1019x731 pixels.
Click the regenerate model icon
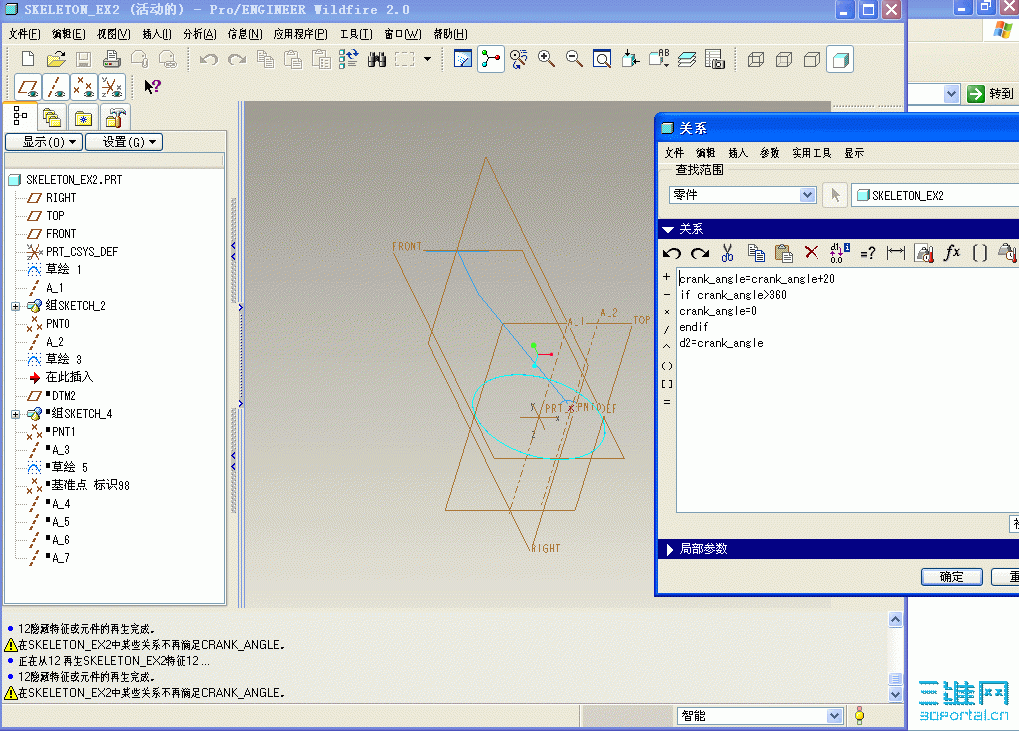348,59
